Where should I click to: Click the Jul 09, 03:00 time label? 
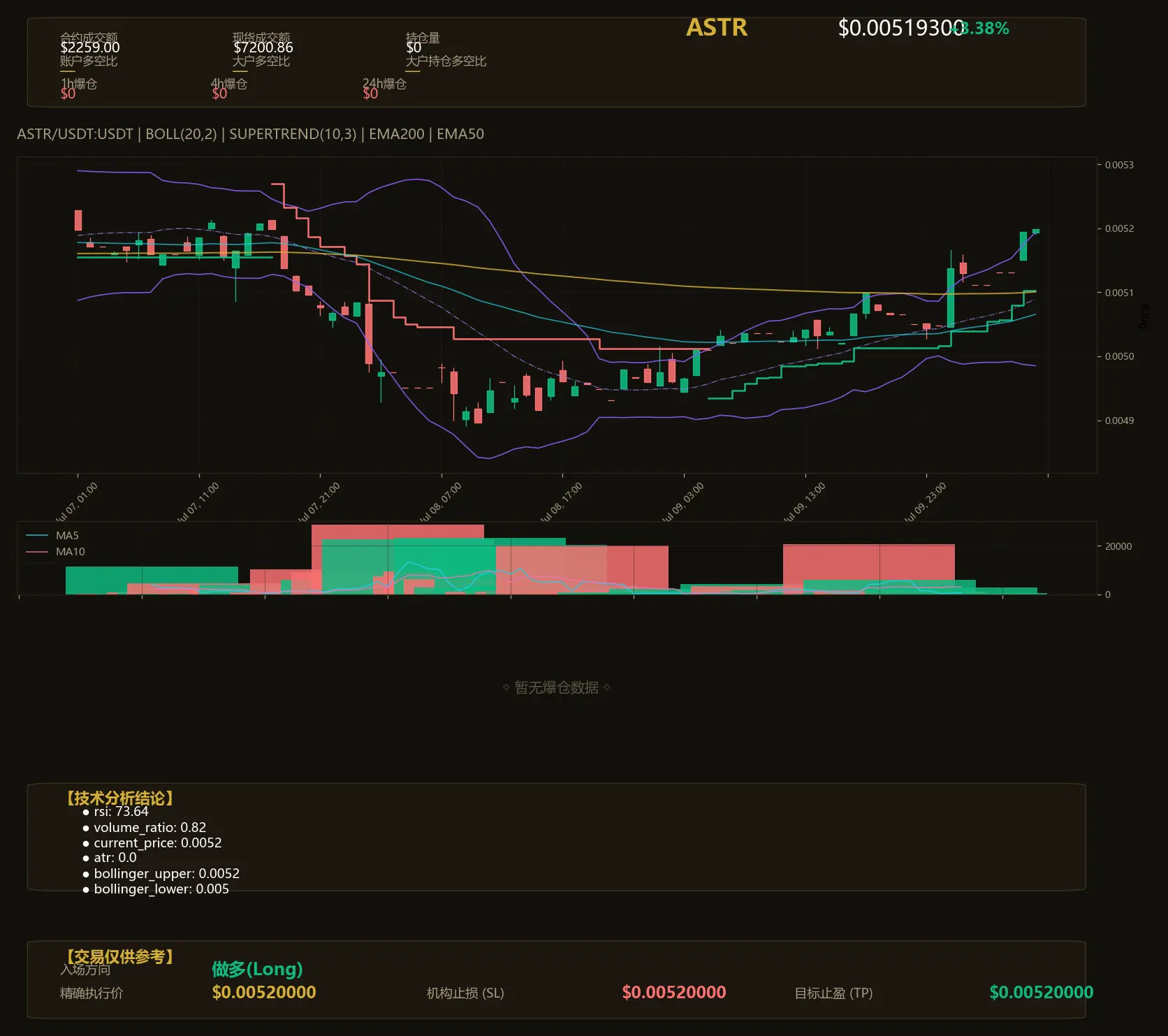[682, 503]
